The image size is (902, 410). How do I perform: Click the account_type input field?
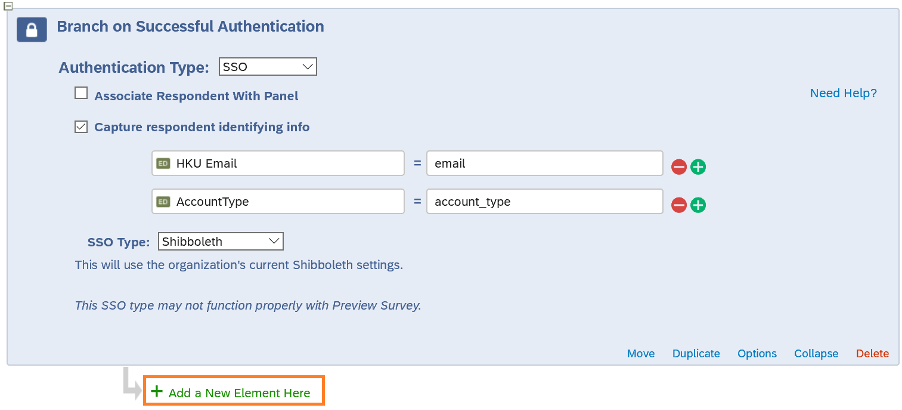544,201
